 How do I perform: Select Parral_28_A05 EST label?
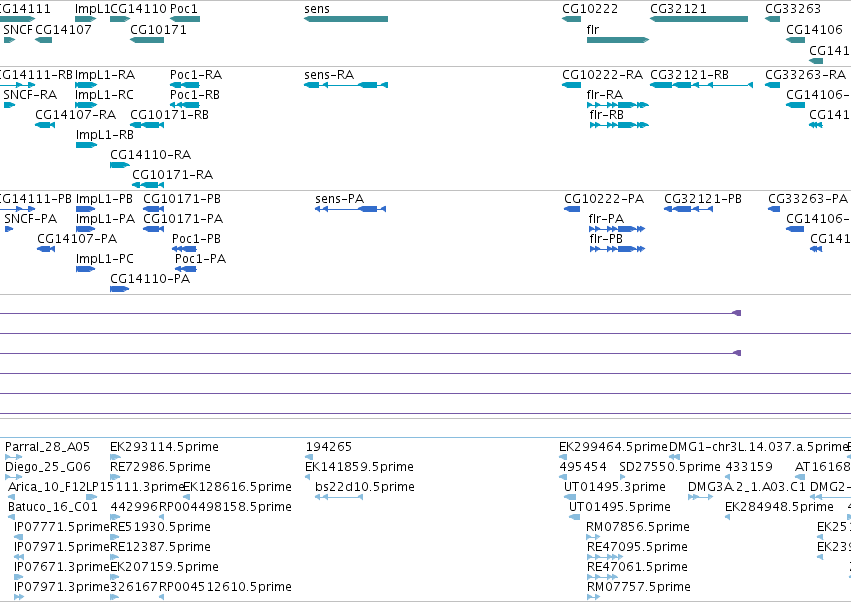coord(47,447)
